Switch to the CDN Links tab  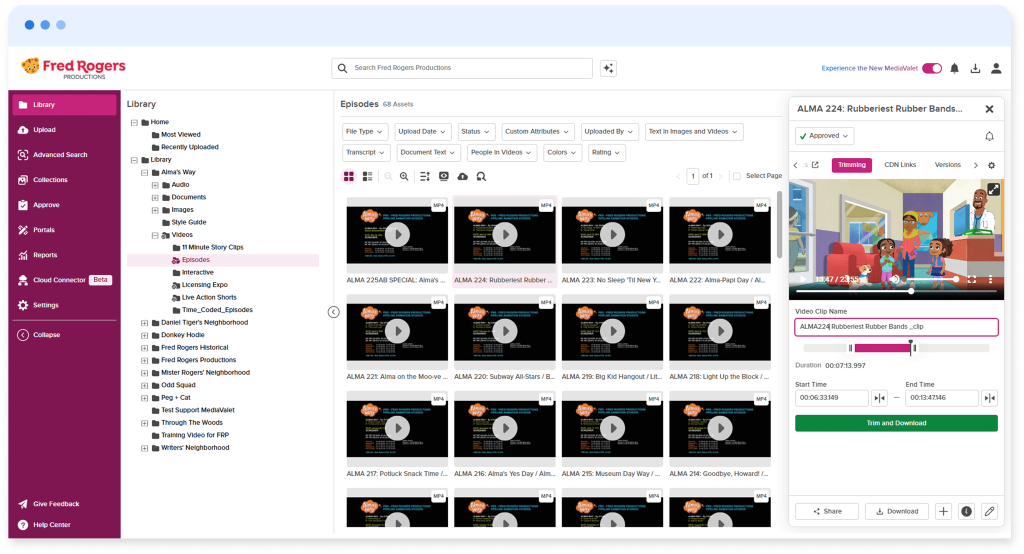point(900,165)
